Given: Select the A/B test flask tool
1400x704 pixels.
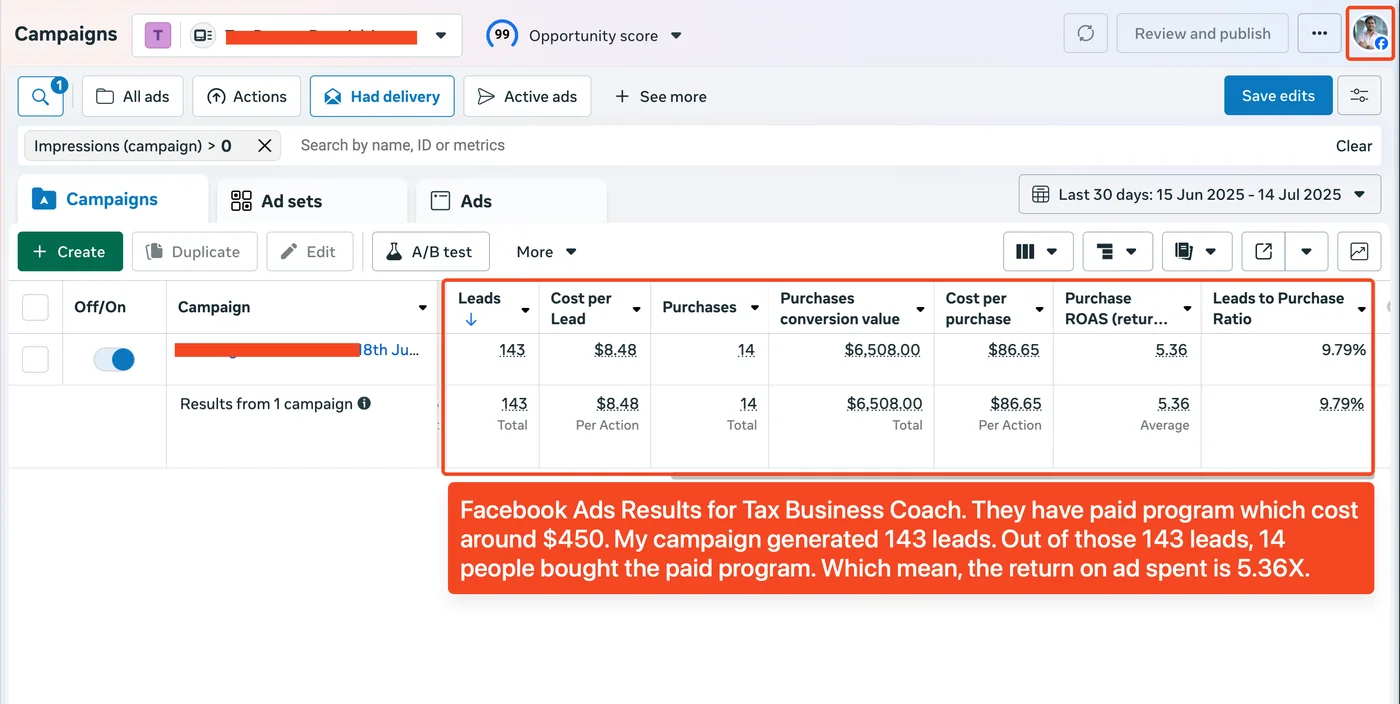Looking at the screenshot, I should click(430, 251).
